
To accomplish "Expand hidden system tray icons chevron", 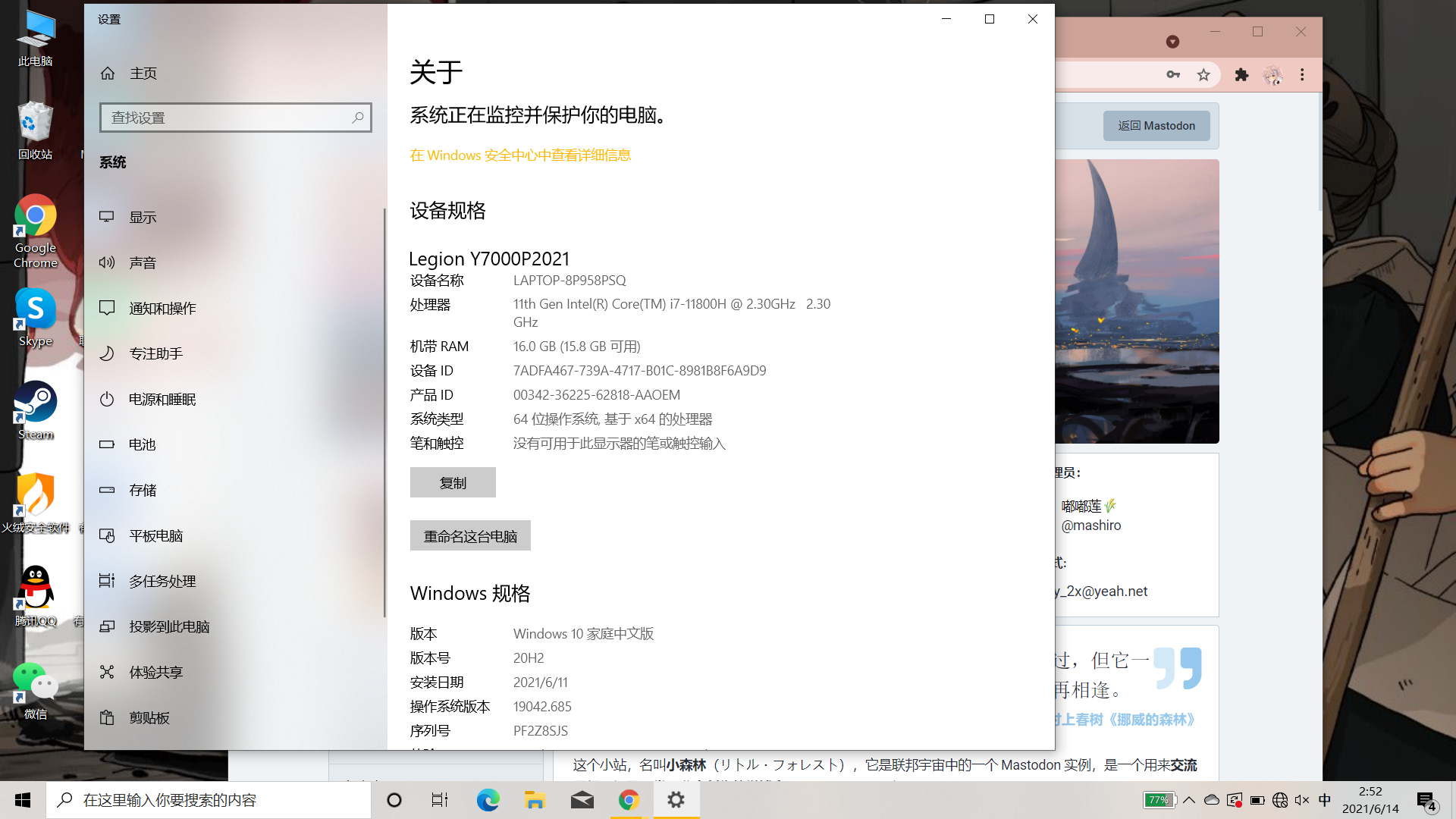I will click(1189, 800).
